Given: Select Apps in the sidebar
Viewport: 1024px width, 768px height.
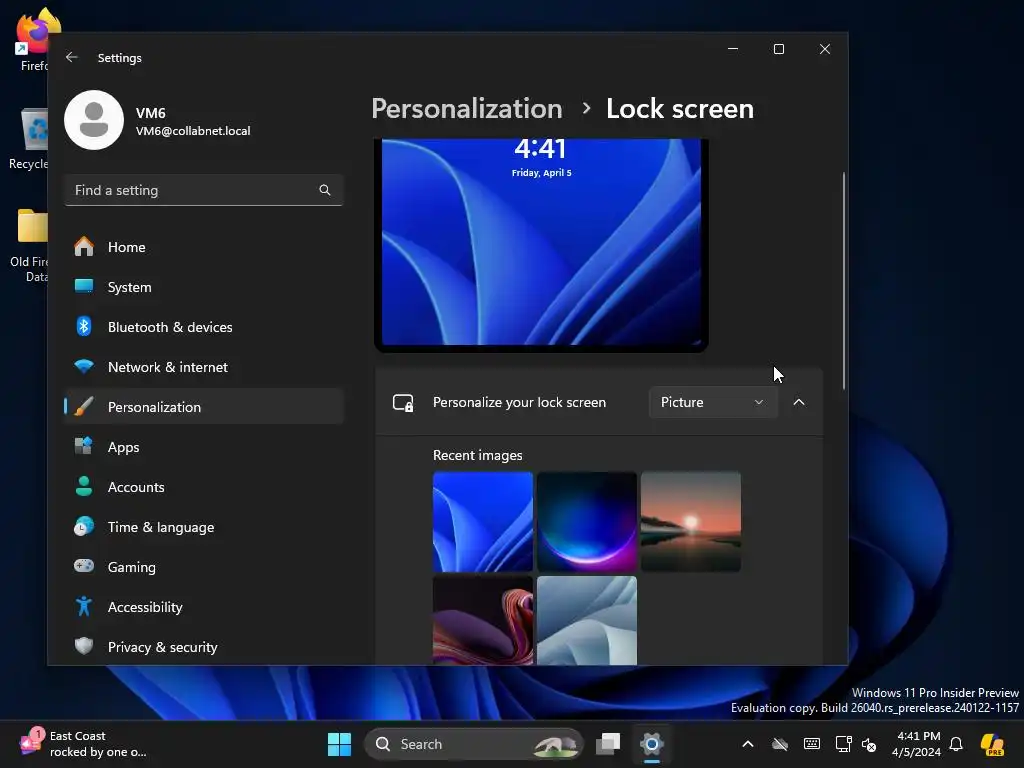Looking at the screenshot, I should pos(204,447).
